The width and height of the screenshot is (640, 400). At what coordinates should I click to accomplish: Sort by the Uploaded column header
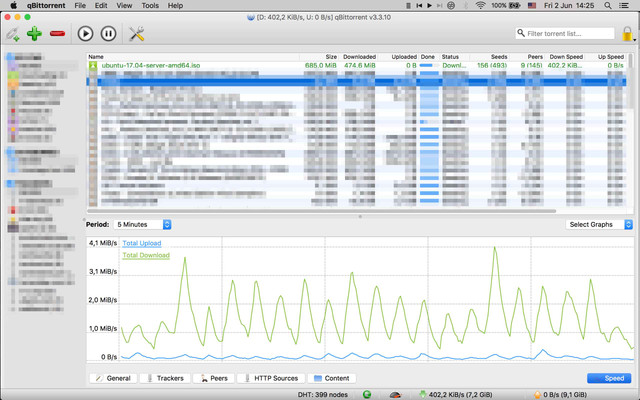point(398,57)
